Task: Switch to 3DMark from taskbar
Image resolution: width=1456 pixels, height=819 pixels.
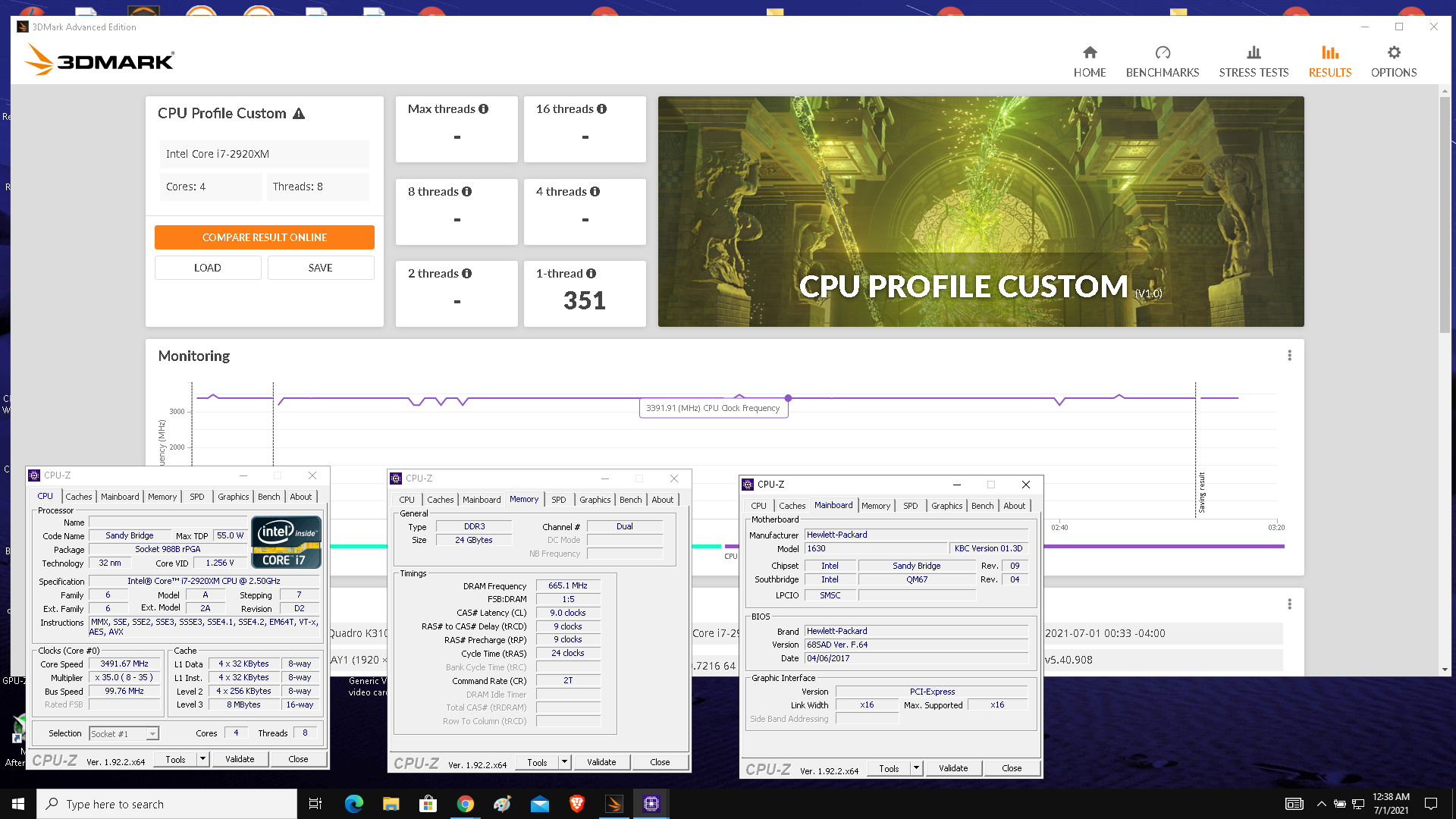Action: coord(614,804)
